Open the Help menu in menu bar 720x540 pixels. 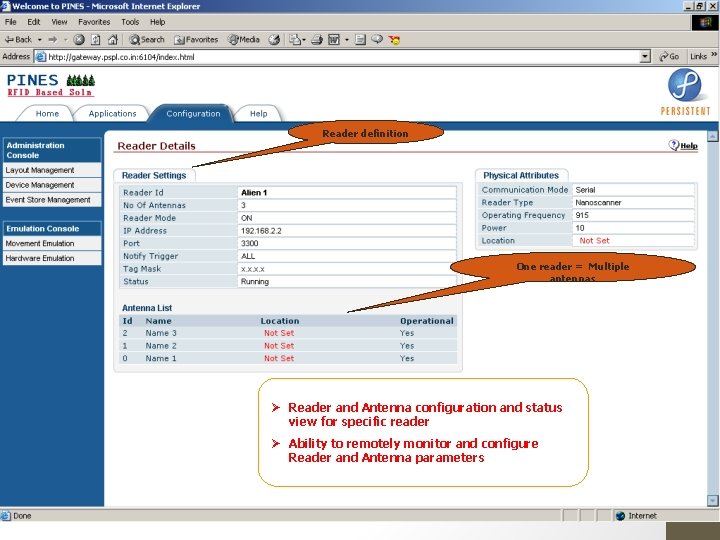(158, 22)
